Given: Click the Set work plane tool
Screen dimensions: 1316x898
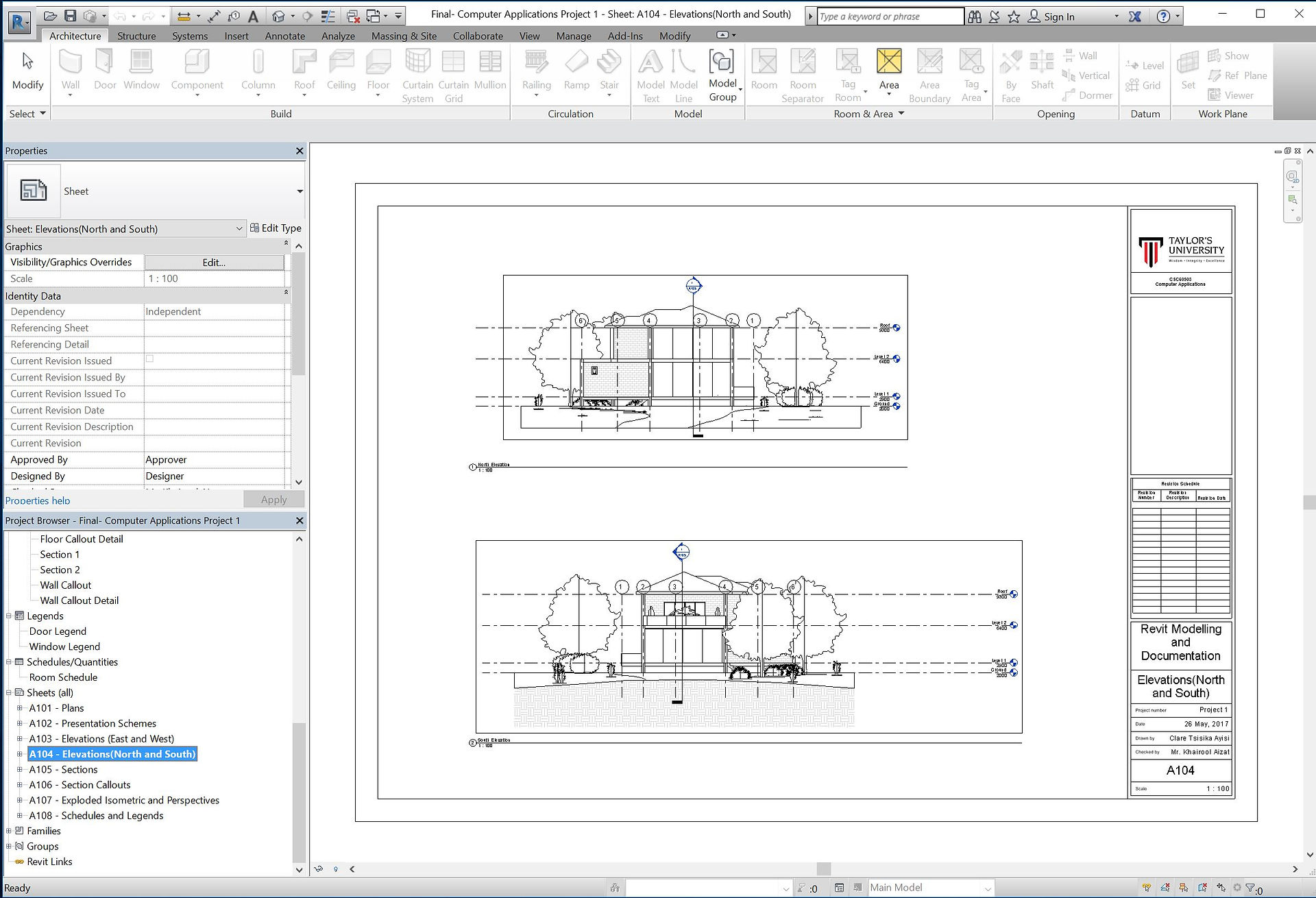Looking at the screenshot, I should (x=1188, y=71).
